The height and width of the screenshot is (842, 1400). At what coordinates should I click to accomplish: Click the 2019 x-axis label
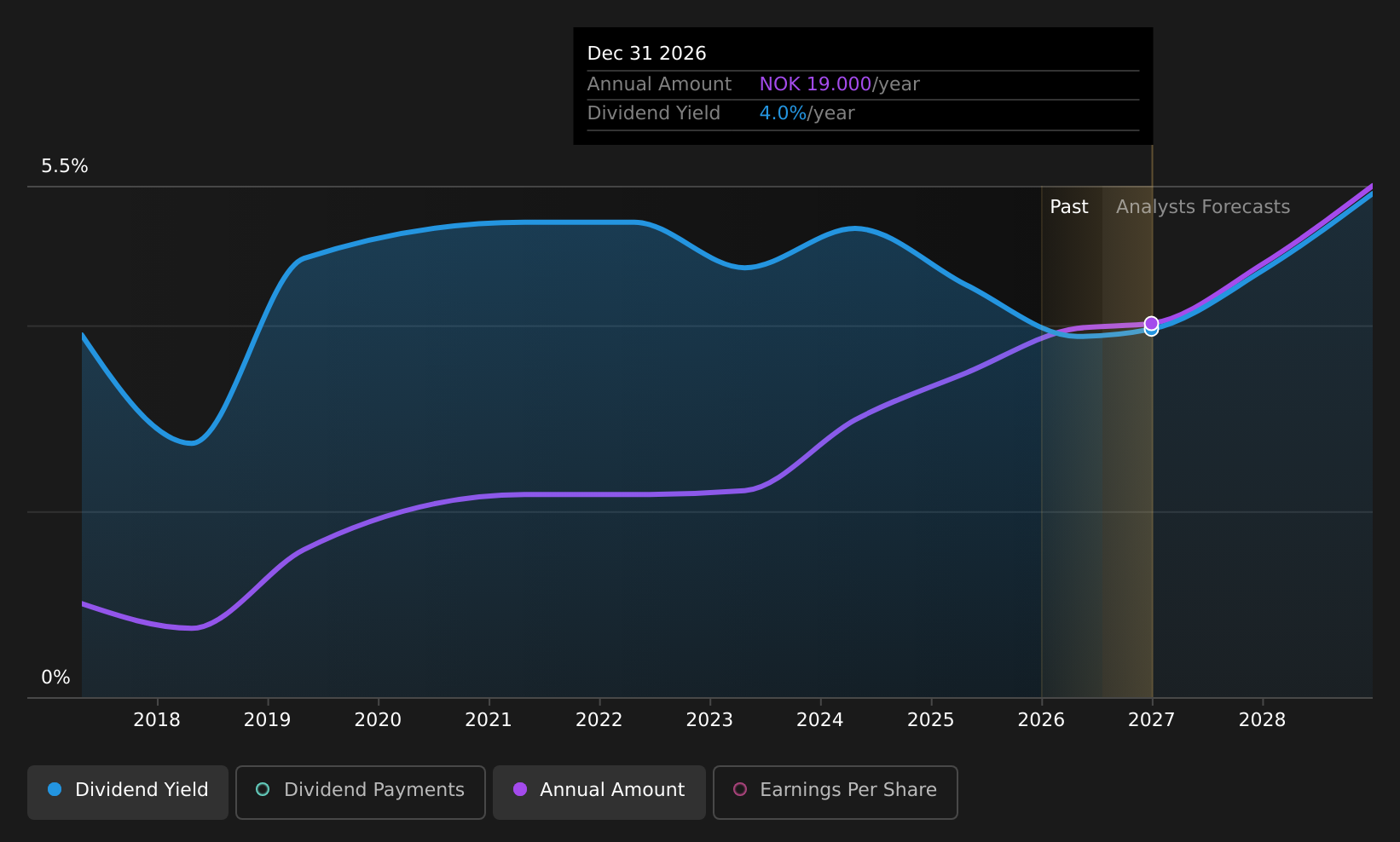point(268,720)
